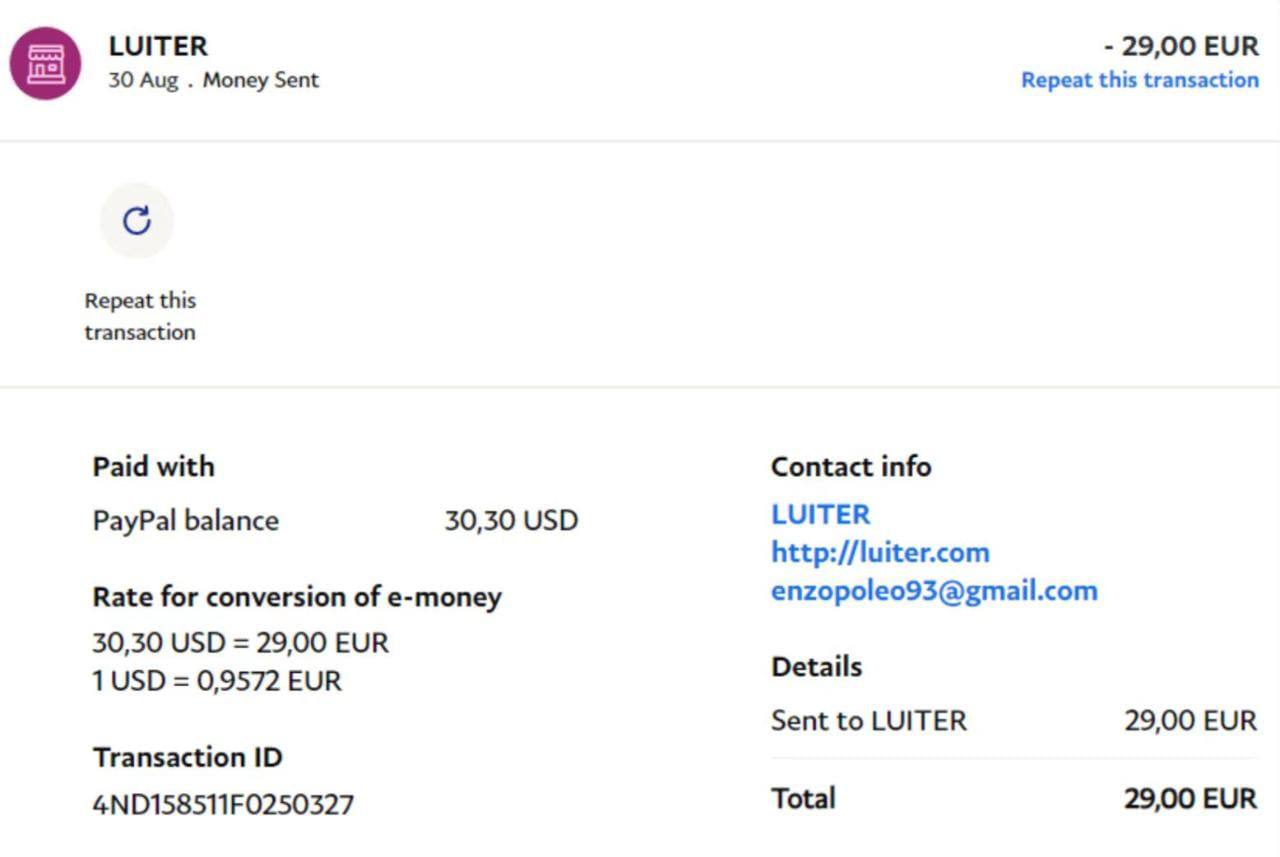Click the Contact info heading
The image size is (1280, 857).
pos(851,466)
